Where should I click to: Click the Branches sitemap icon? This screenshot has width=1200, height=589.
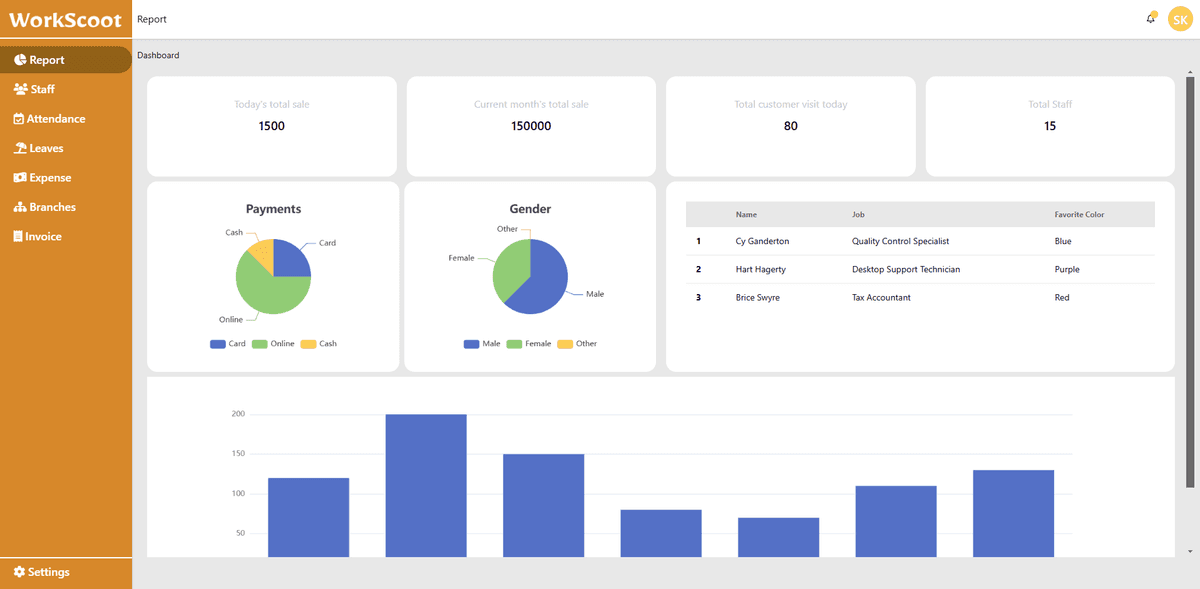pyautogui.click(x=21, y=207)
